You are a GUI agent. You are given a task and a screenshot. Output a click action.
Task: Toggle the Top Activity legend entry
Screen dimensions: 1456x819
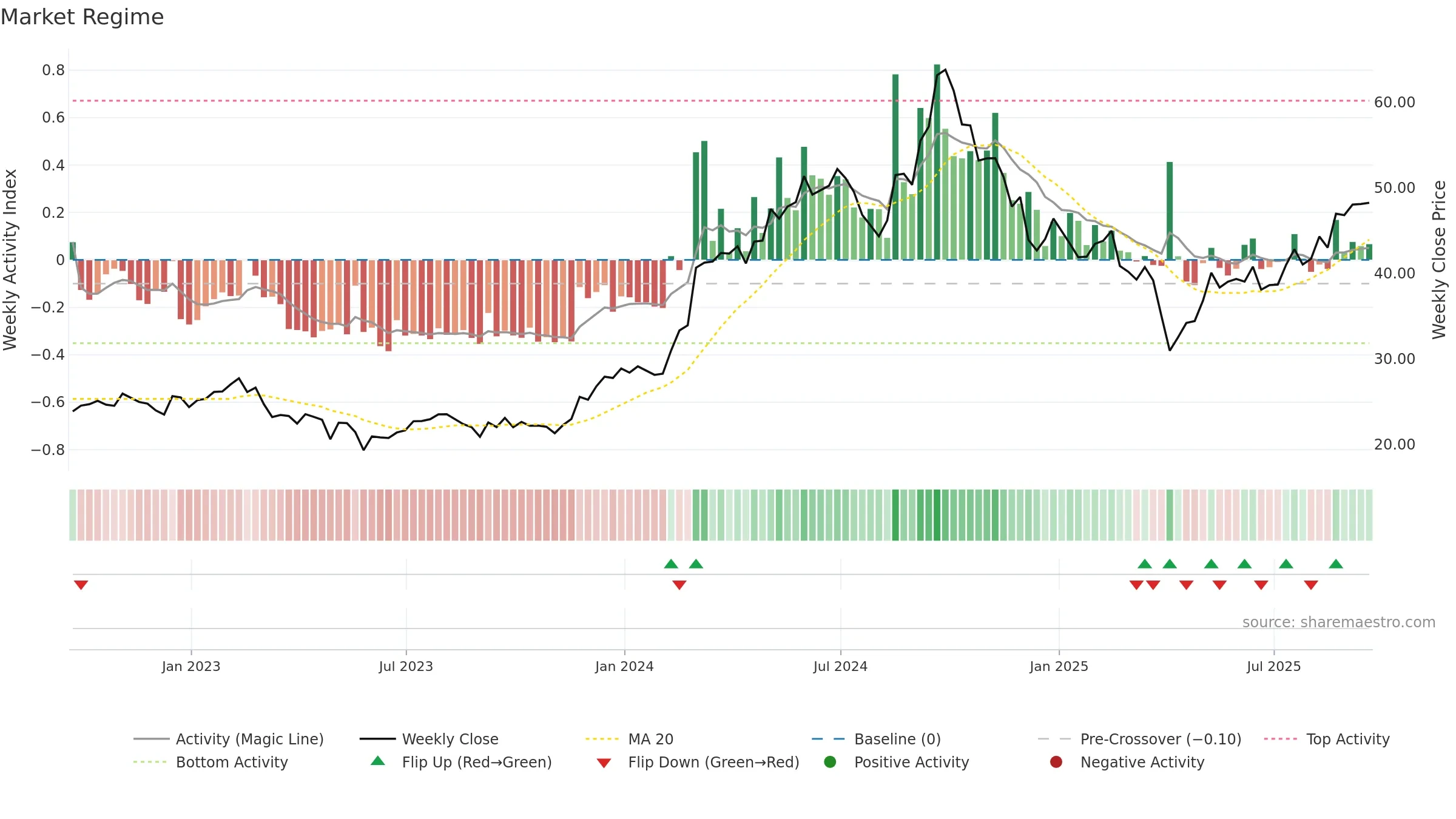(1327, 739)
